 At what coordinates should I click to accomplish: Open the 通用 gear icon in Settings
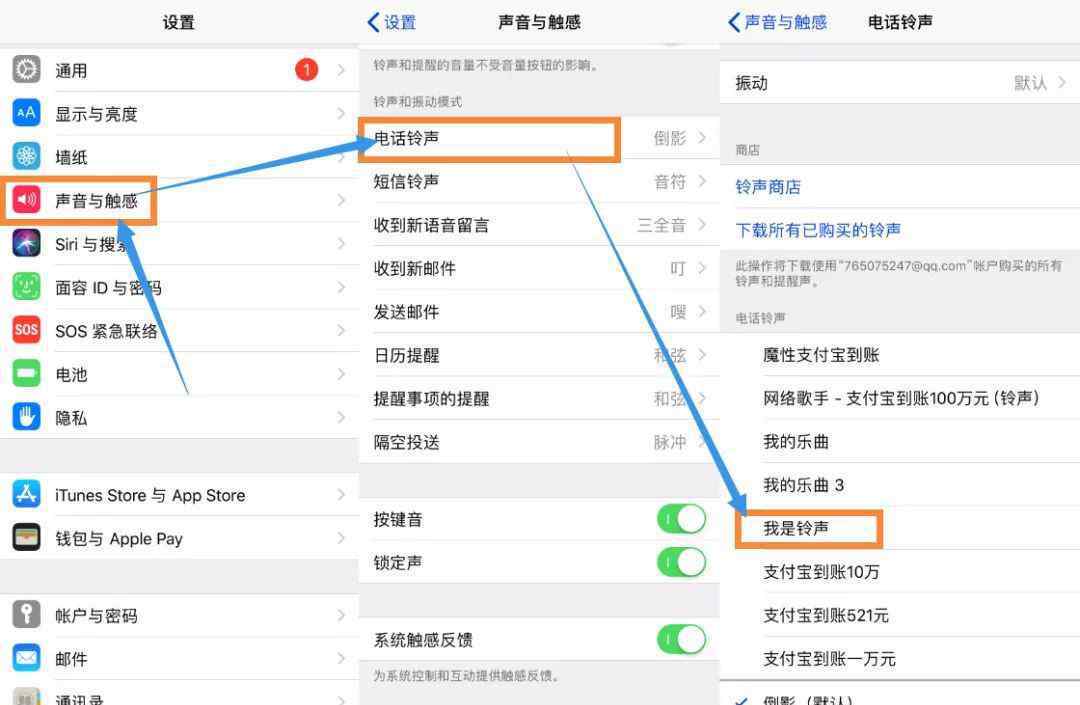click(26, 70)
